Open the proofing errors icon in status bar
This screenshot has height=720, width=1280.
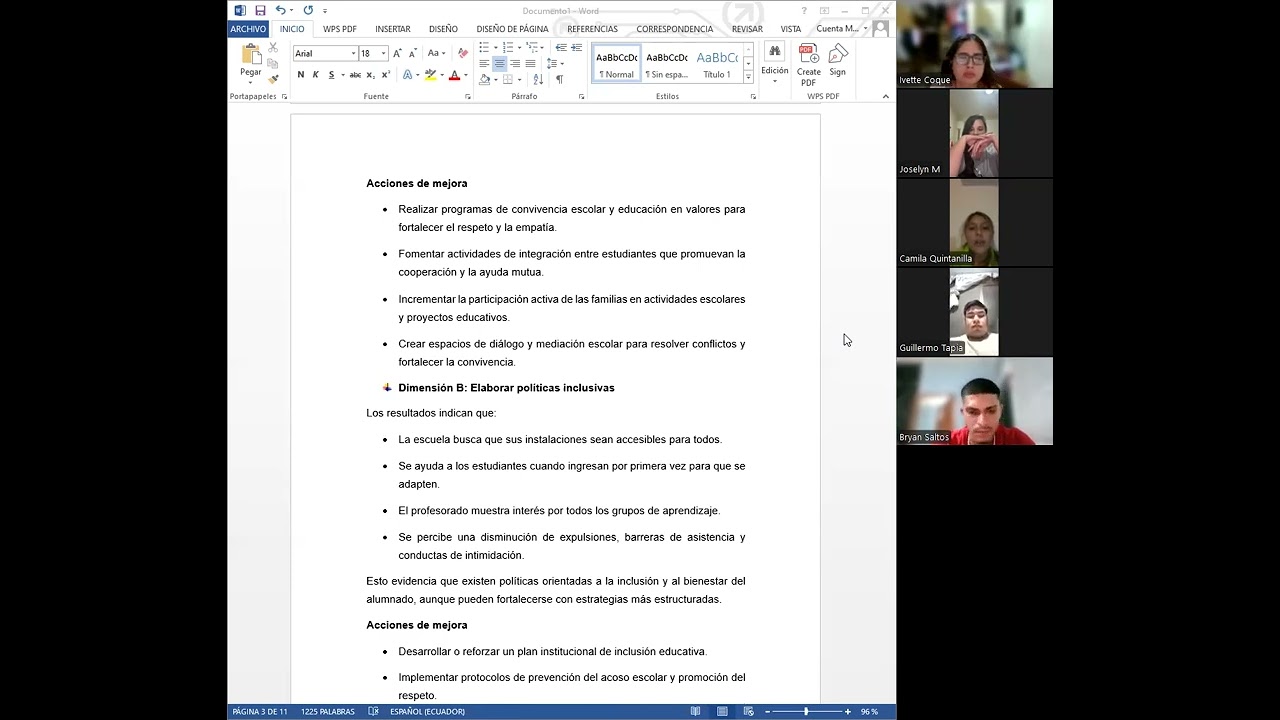point(373,712)
